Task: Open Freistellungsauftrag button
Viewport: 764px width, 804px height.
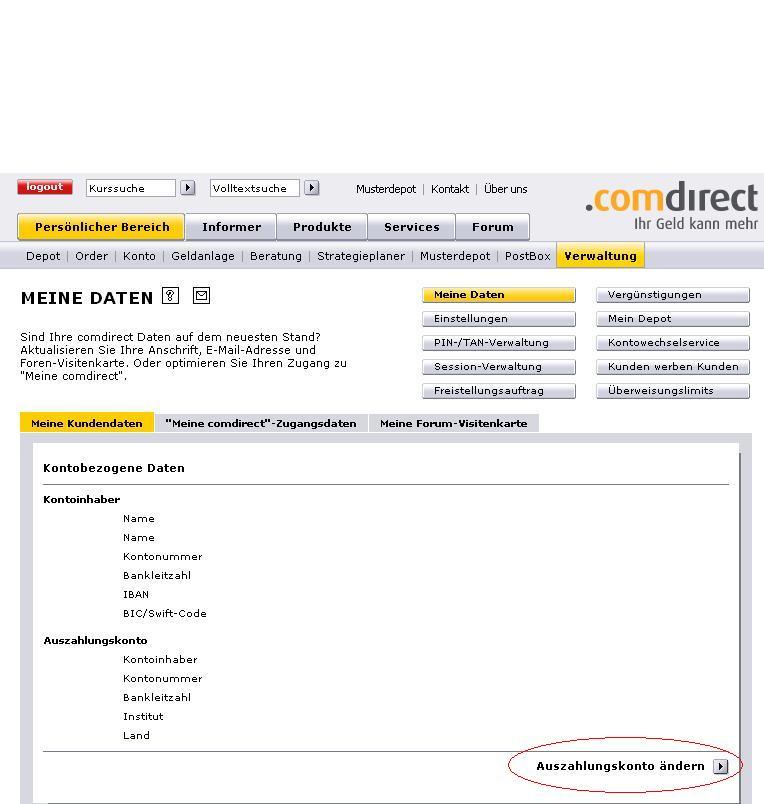Action: pyautogui.click(x=499, y=391)
